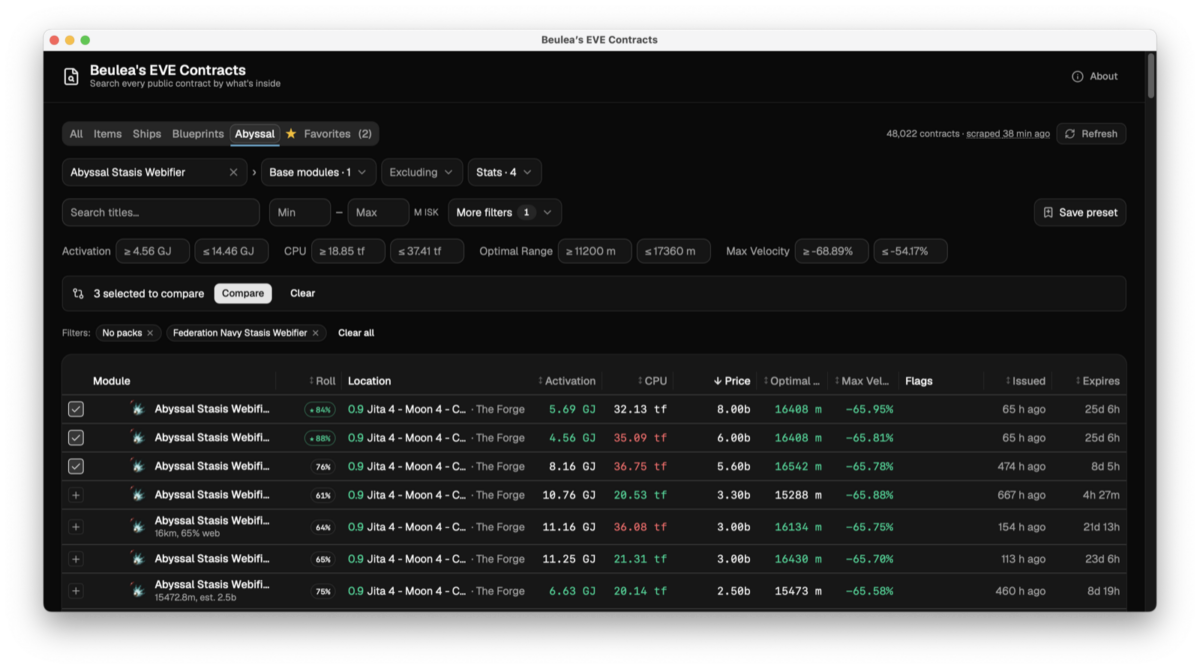Click the Search titles input field
This screenshot has width=1200, height=669.
tap(161, 212)
